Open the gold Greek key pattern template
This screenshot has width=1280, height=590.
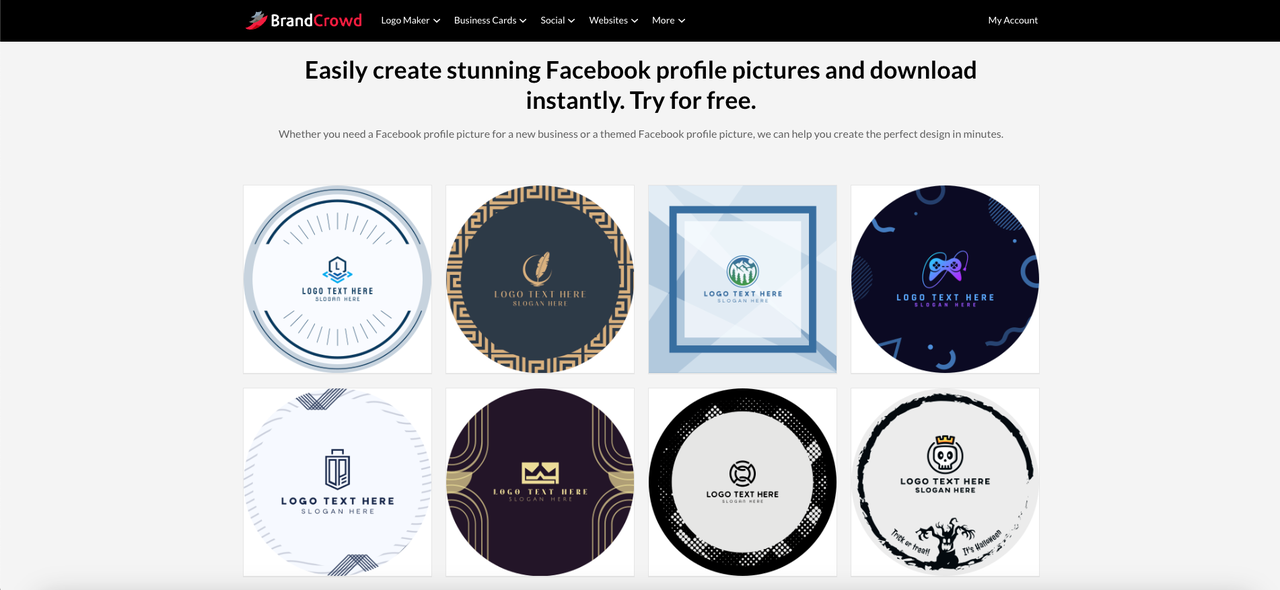tap(540, 279)
